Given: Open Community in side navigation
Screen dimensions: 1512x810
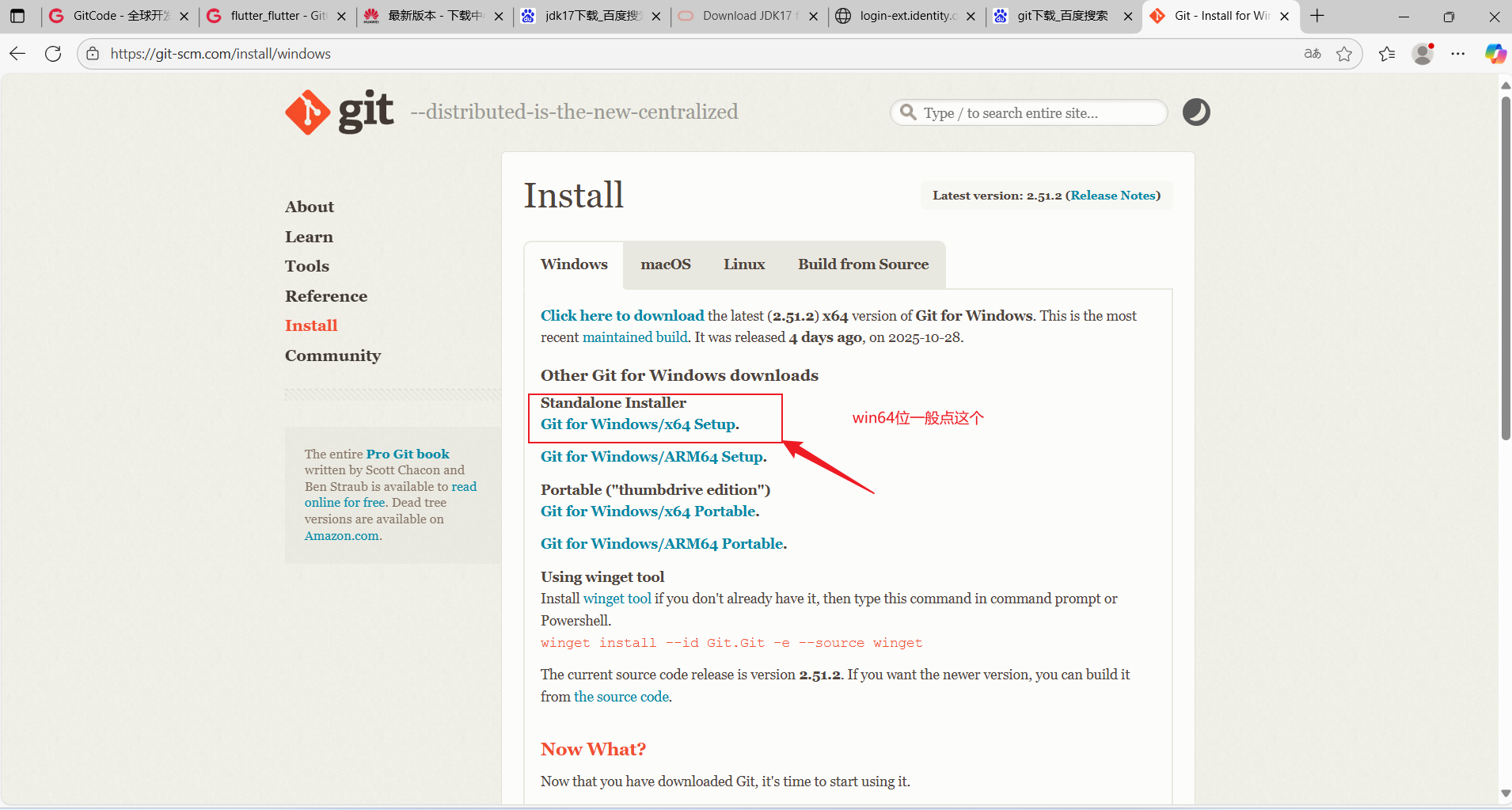Looking at the screenshot, I should tap(332, 356).
